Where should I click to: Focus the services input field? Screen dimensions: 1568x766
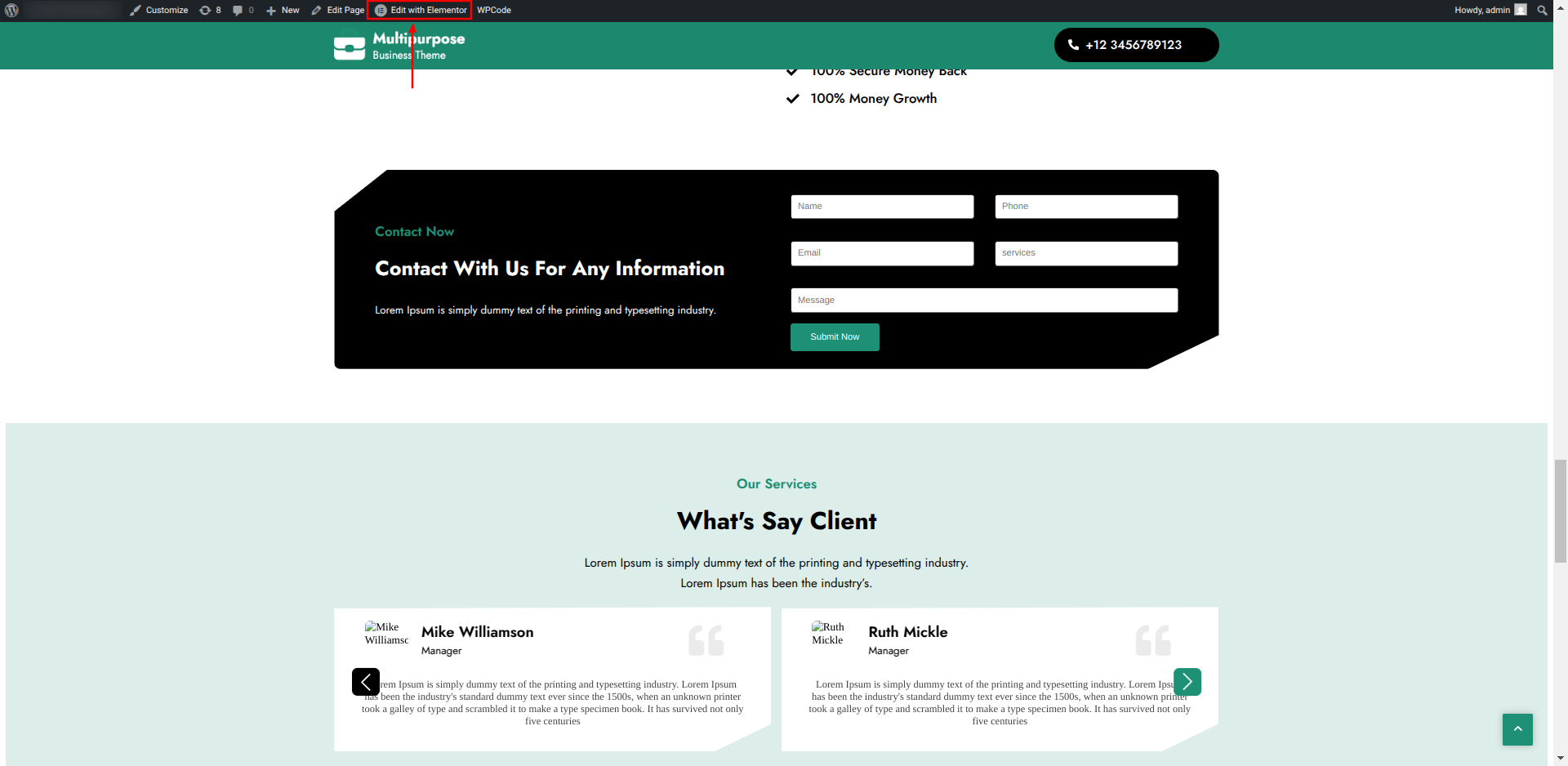pos(1086,253)
